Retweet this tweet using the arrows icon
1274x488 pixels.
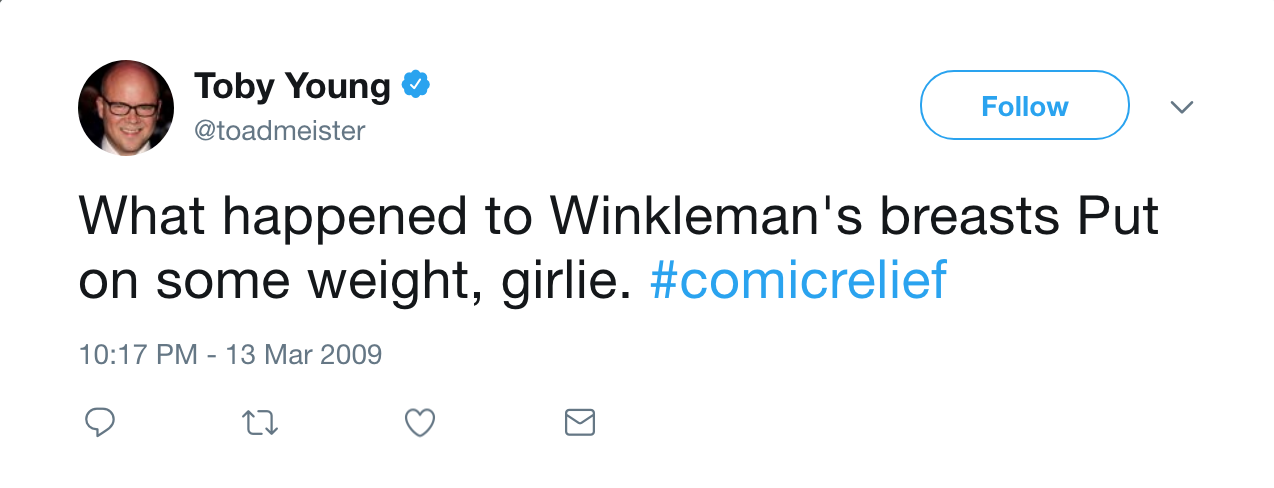(x=261, y=423)
